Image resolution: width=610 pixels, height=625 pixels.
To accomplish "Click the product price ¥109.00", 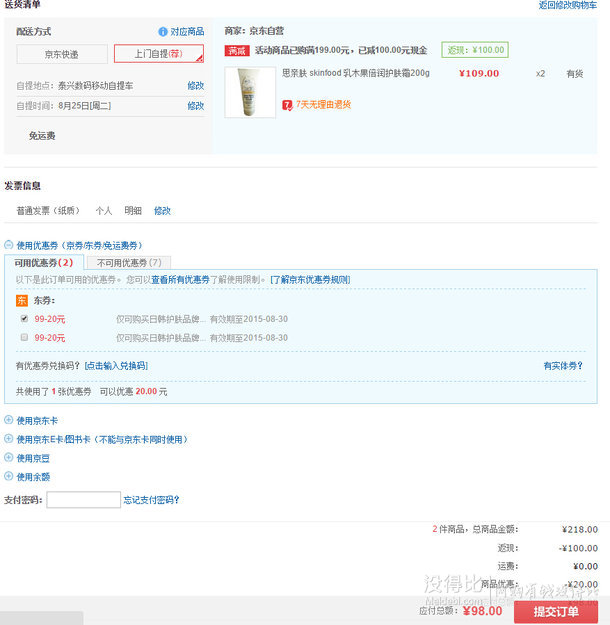I will (x=479, y=73).
